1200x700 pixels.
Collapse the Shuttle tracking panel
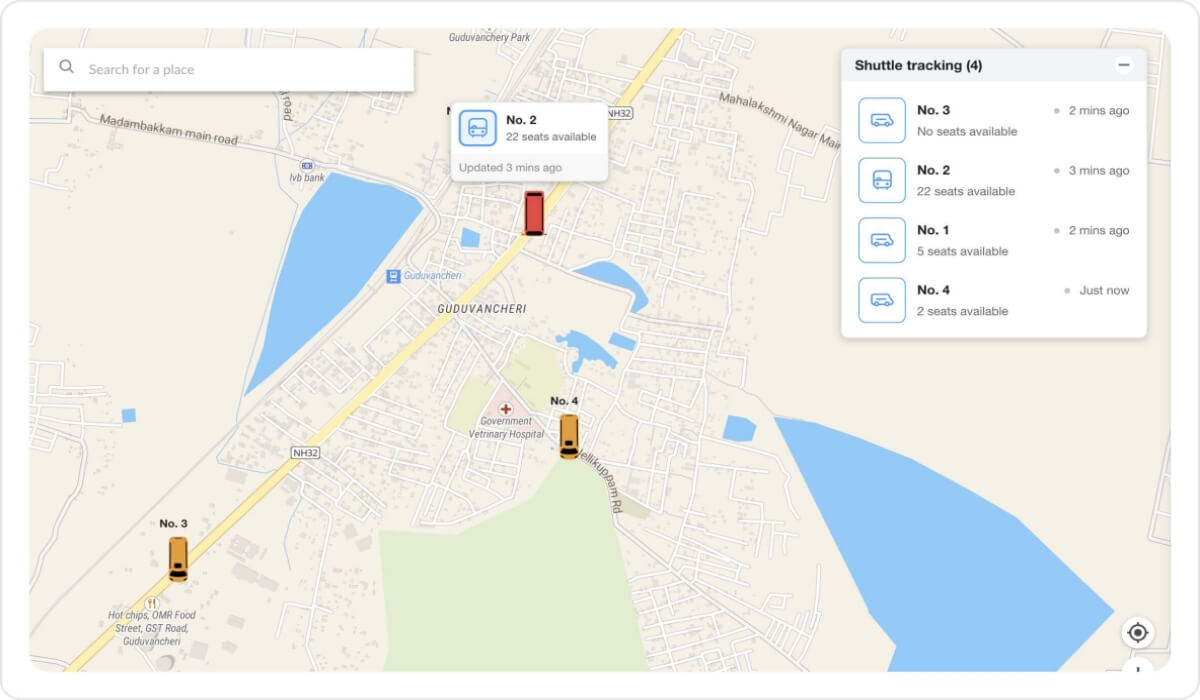[x=1124, y=65]
